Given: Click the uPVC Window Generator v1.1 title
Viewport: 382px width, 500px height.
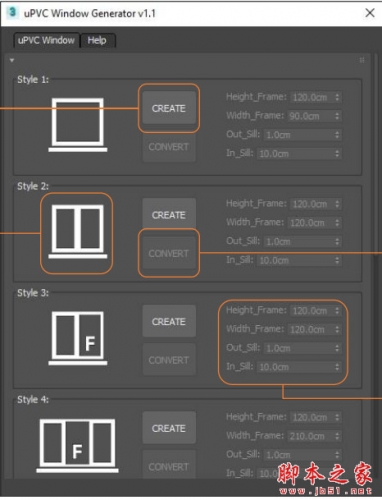Looking at the screenshot, I should (x=90, y=14).
